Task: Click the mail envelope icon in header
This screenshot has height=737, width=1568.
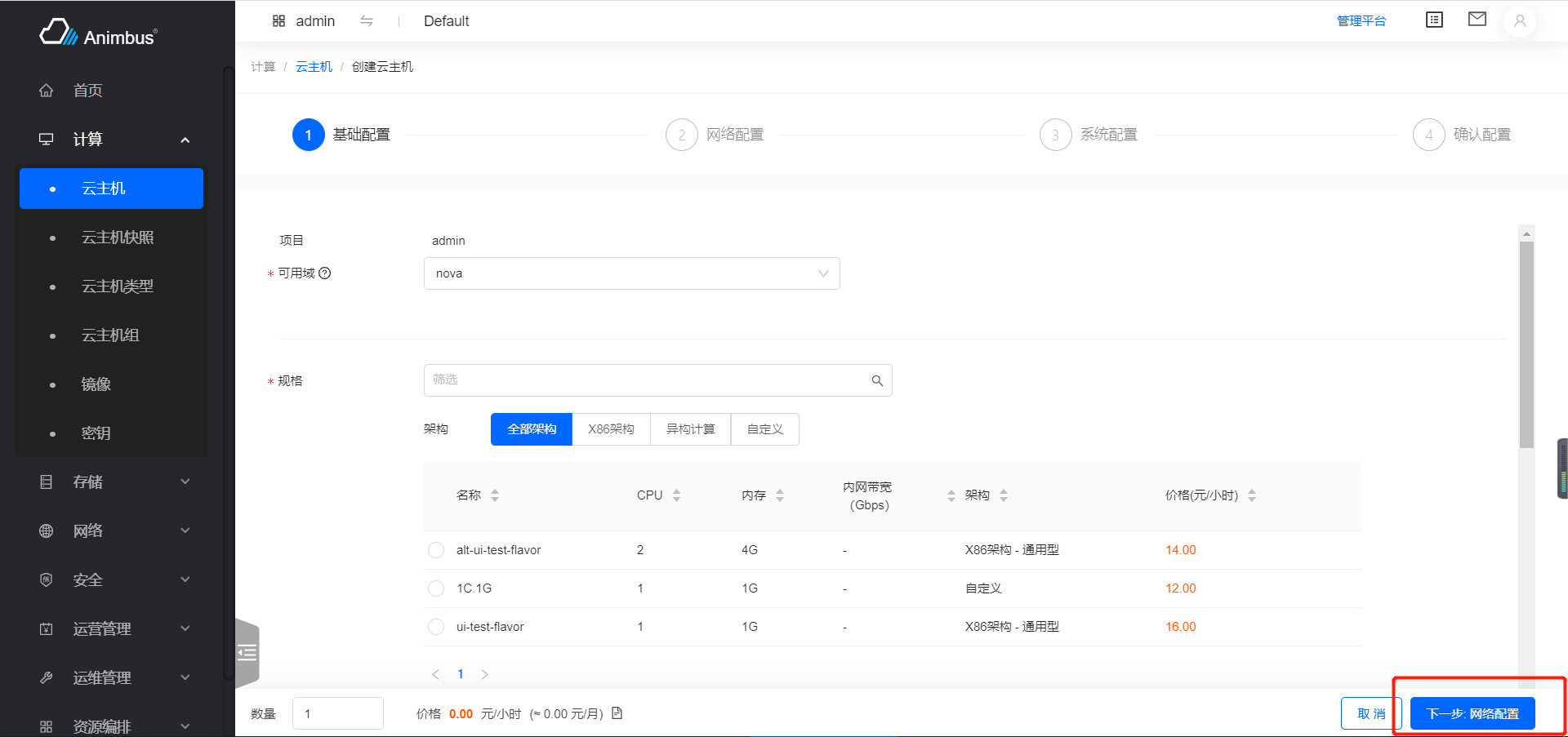Action: tap(1477, 20)
